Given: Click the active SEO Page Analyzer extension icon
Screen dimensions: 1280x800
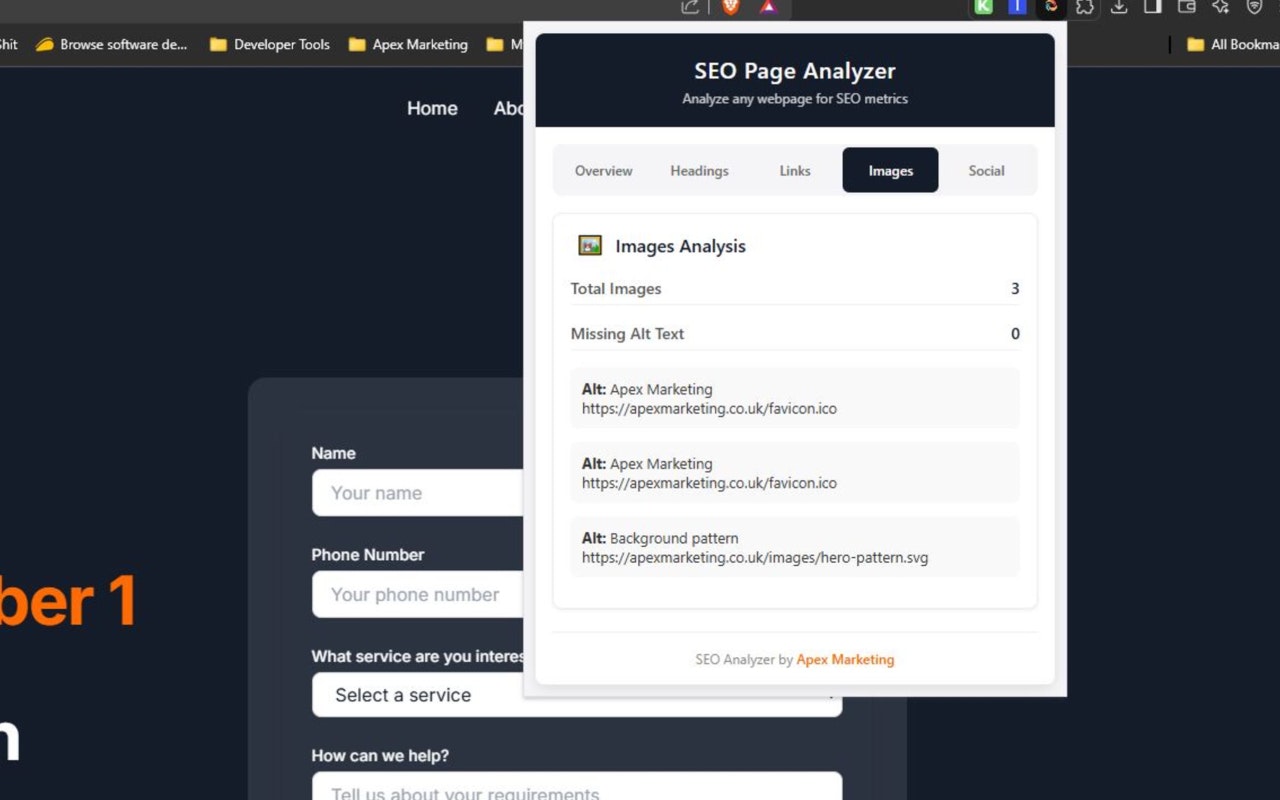Looking at the screenshot, I should pyautogui.click(x=1051, y=6).
